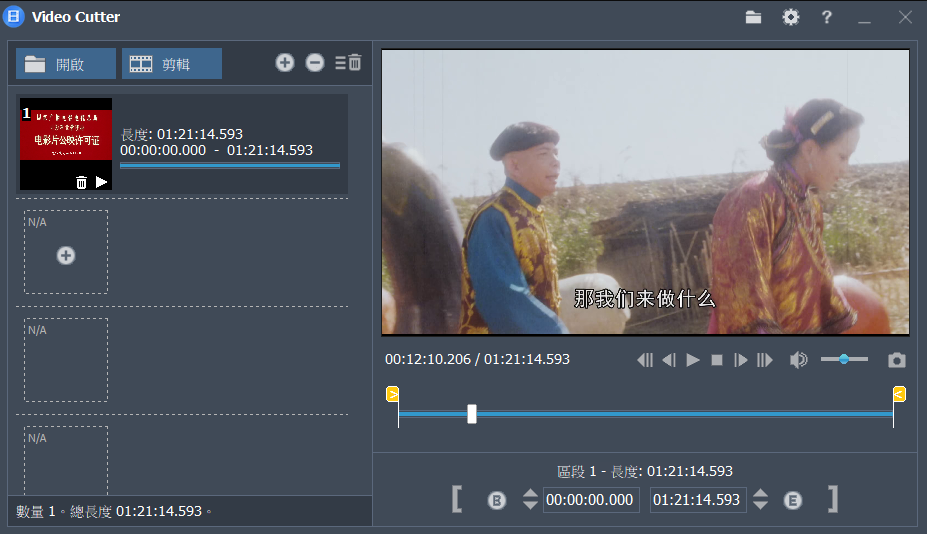Select the third N/A empty slot
Viewport: 927px width, 534px height.
(66, 460)
